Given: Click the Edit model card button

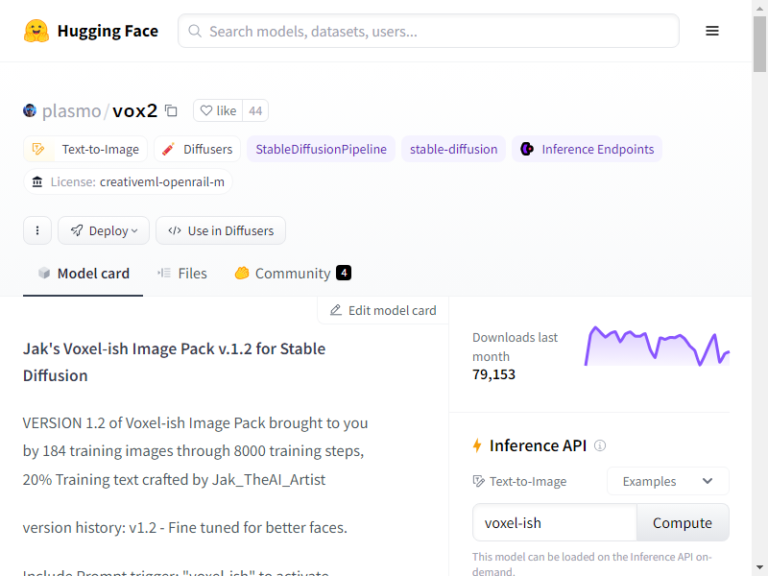Looking at the screenshot, I should tap(383, 310).
